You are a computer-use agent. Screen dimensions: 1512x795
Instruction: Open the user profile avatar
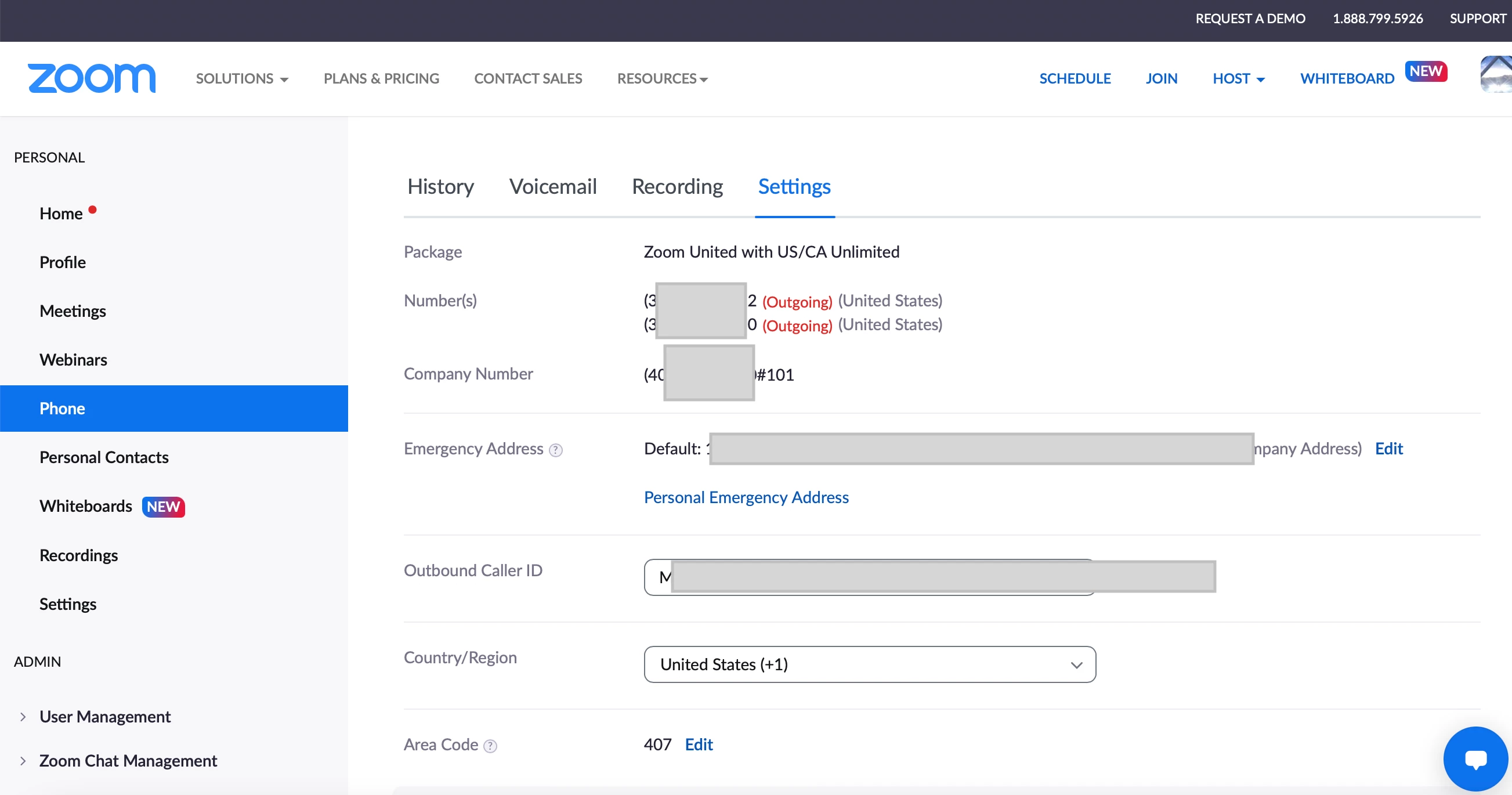click(x=1496, y=75)
